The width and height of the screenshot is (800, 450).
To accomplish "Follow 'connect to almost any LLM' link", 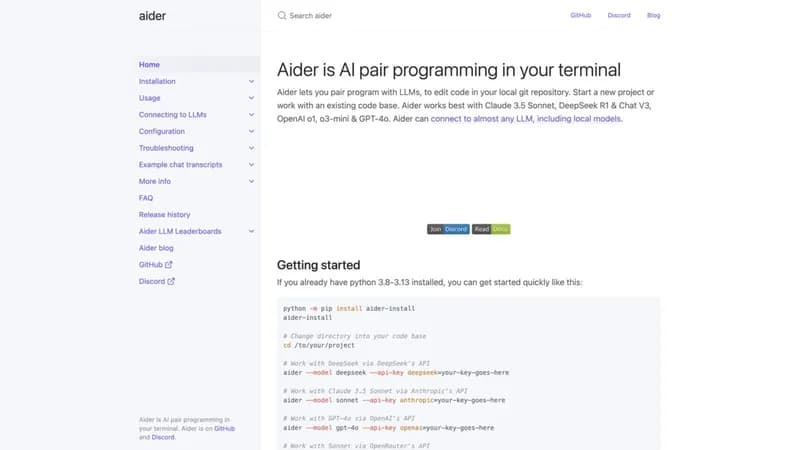I will [x=526, y=119].
